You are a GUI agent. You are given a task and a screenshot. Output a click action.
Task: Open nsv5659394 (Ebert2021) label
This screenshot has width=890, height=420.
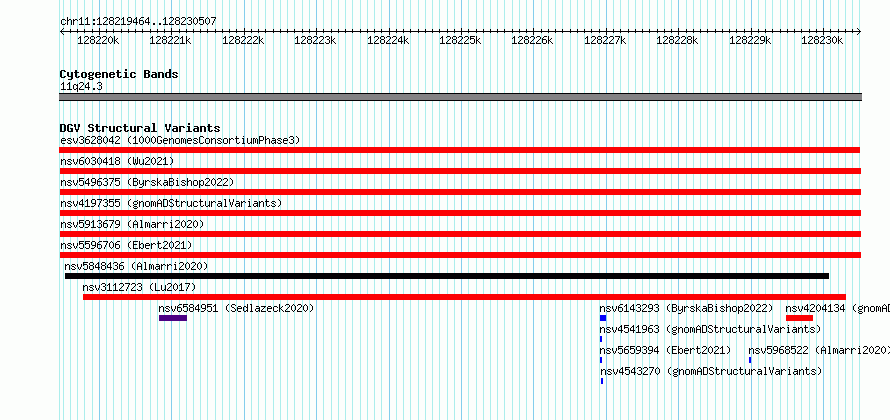(x=665, y=350)
